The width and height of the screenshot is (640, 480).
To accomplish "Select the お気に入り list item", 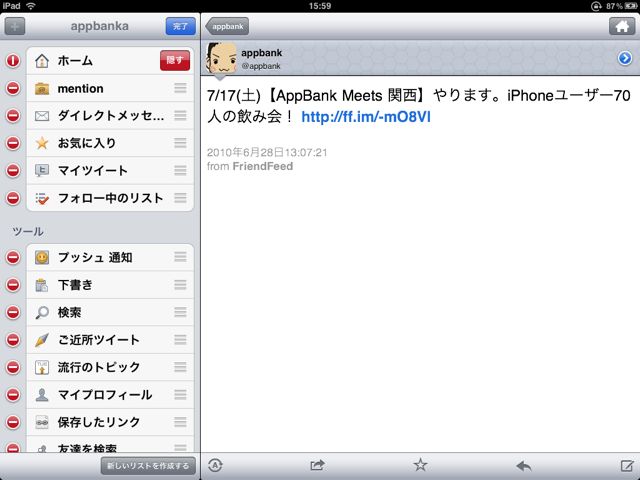I will pyautogui.click(x=110, y=143).
